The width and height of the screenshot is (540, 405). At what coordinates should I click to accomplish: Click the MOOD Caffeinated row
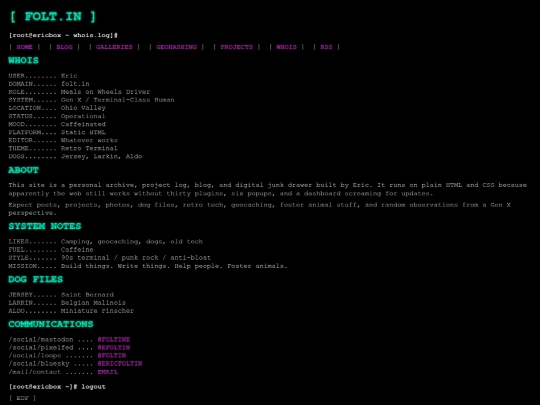(57, 124)
